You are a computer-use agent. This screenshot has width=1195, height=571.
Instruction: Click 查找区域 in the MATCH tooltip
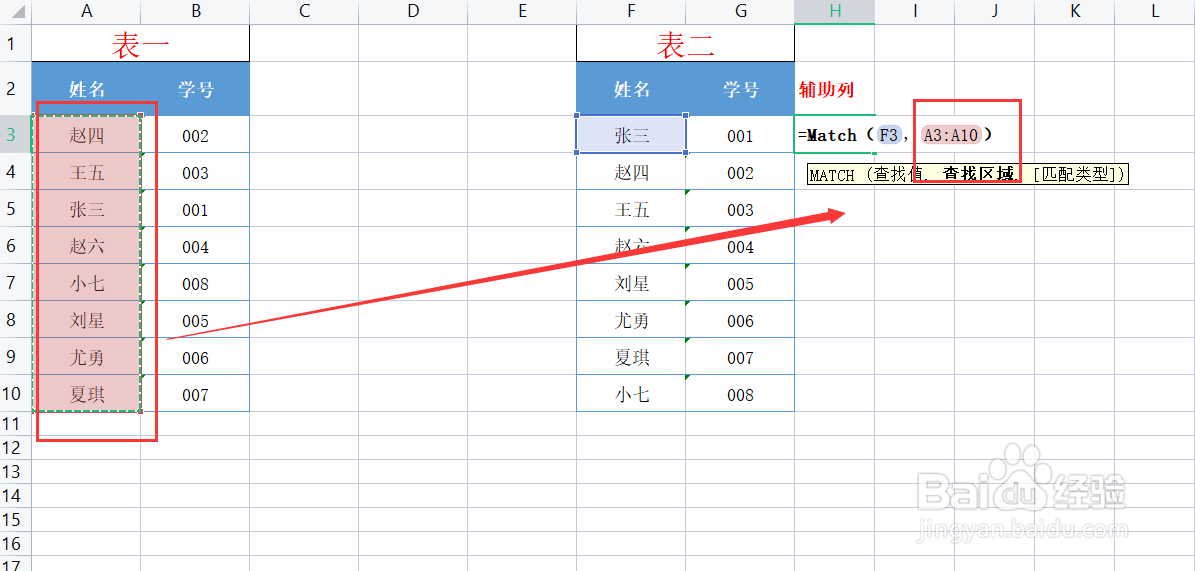pos(979,175)
